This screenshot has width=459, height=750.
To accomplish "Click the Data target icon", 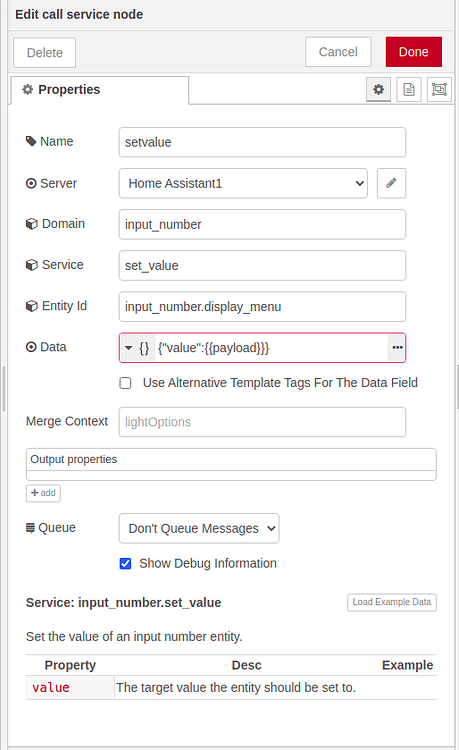I will [x=31, y=347].
